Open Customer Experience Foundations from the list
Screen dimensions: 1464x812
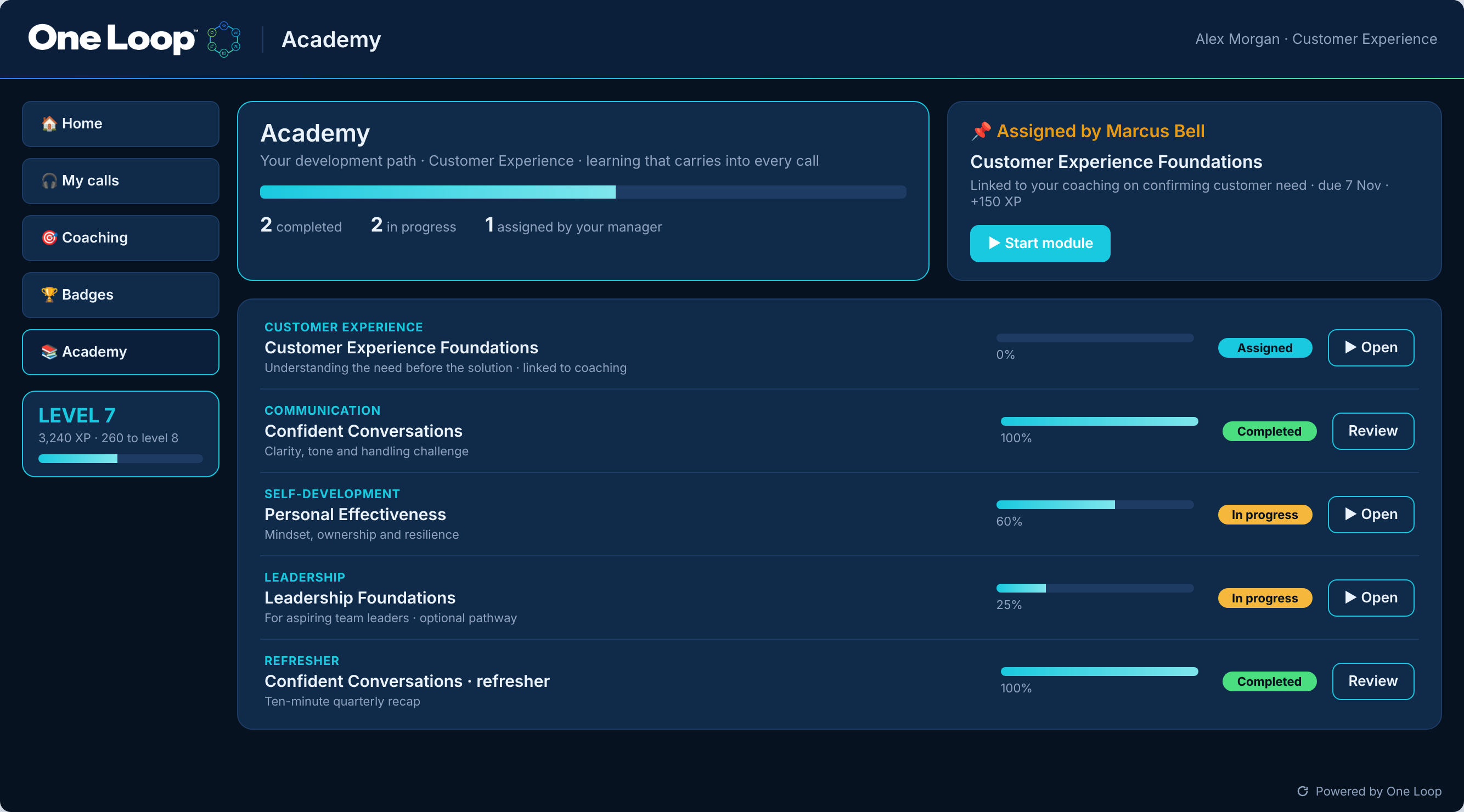pyautogui.click(x=1371, y=348)
